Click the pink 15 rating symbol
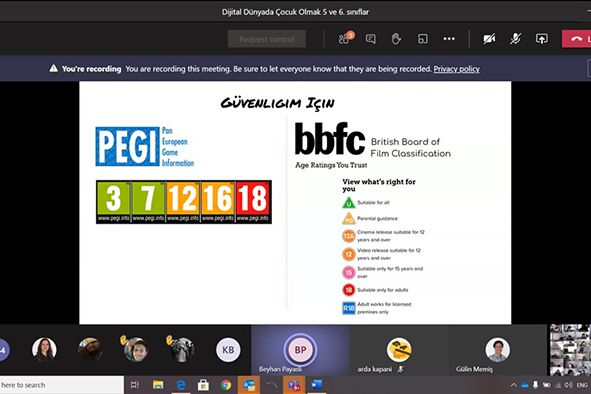The image size is (591, 394). [x=349, y=272]
